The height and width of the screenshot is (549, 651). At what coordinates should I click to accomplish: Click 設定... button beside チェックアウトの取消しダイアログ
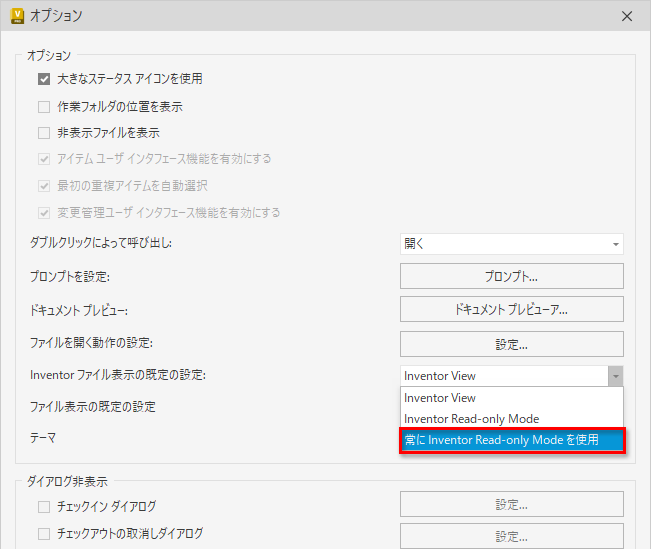[512, 537]
